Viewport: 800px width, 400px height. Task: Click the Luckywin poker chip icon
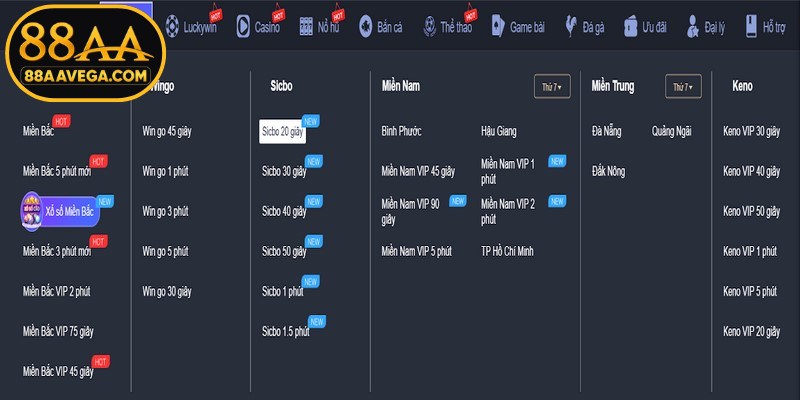(x=172, y=27)
